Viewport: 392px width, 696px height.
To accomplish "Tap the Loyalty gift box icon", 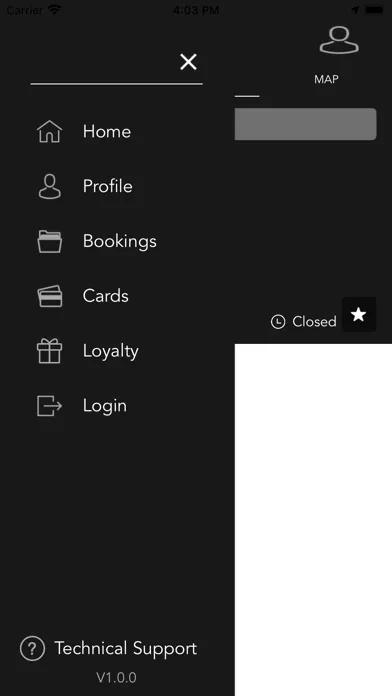I will (x=49, y=351).
